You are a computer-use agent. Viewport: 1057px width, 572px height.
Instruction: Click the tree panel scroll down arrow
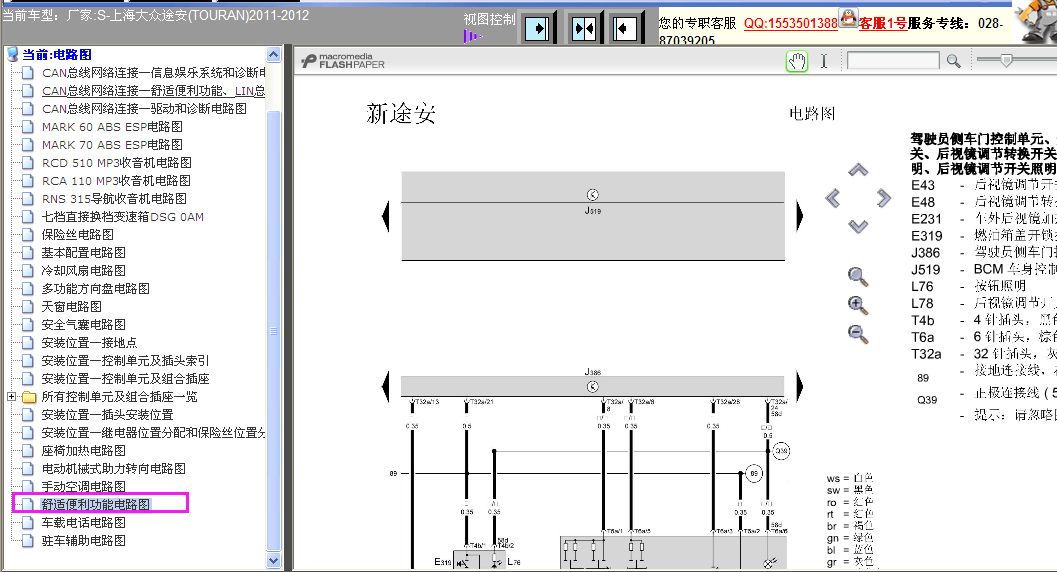[x=273, y=561]
